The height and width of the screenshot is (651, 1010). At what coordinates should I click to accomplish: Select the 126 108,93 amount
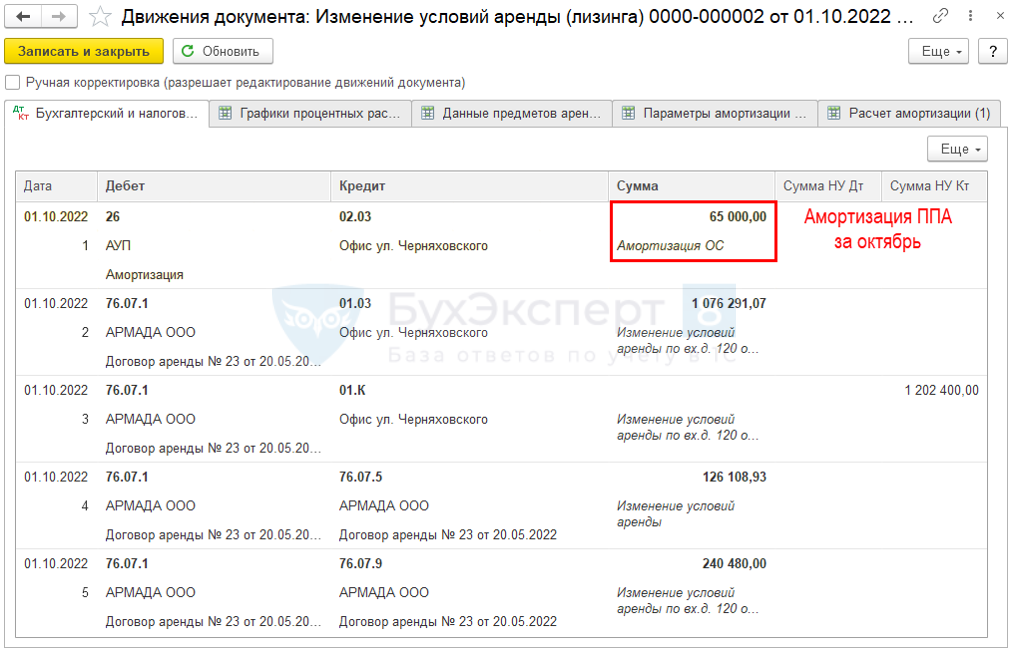pyautogui.click(x=734, y=477)
